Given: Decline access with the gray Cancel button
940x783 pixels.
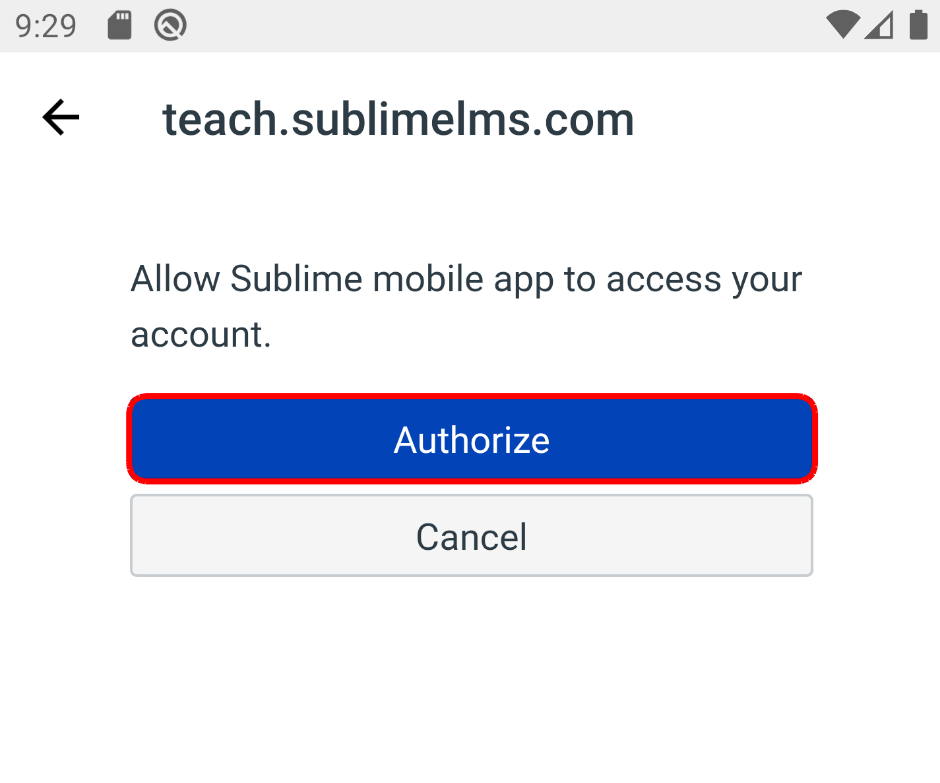Looking at the screenshot, I should pyautogui.click(x=471, y=536).
